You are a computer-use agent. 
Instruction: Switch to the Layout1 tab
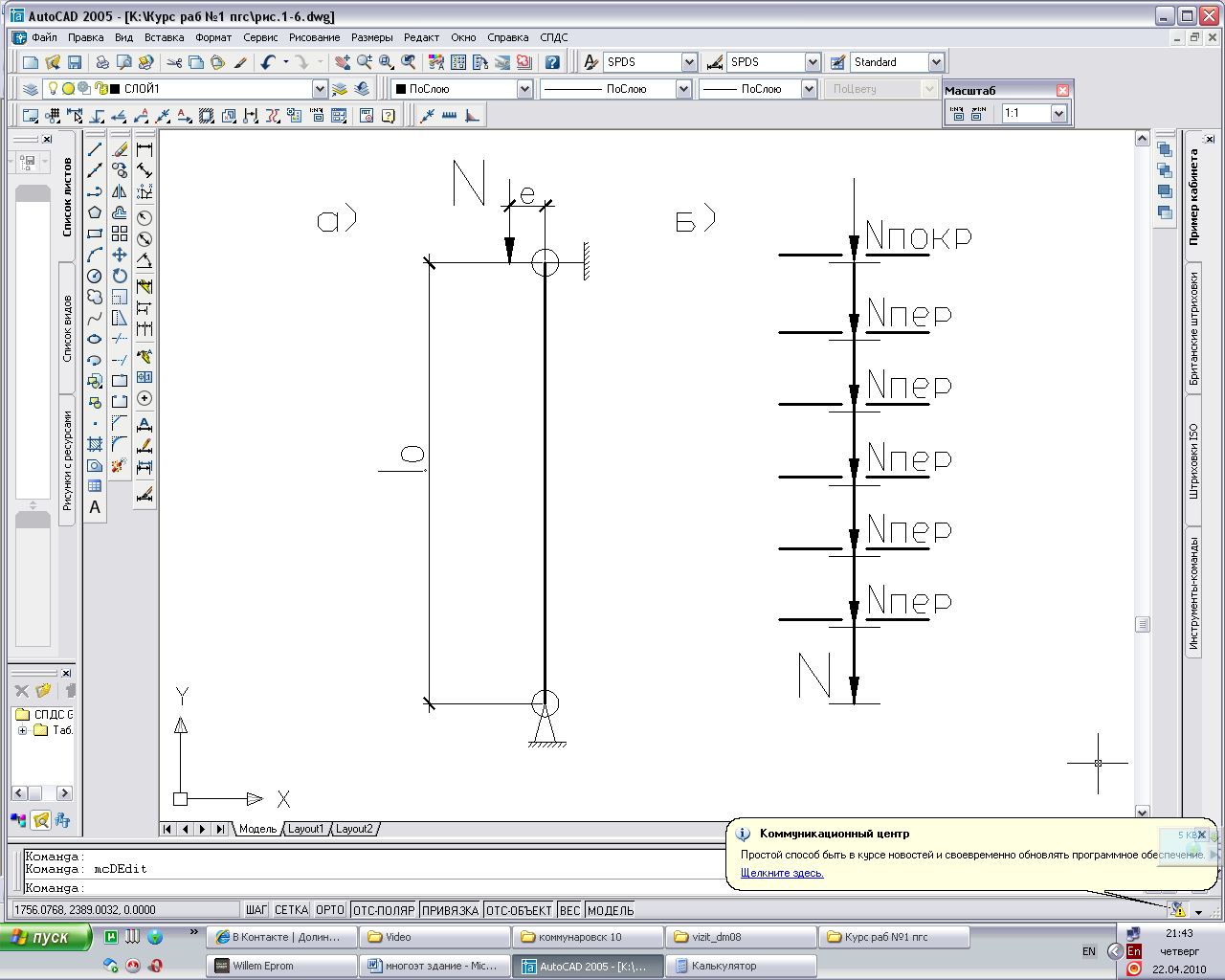point(306,829)
